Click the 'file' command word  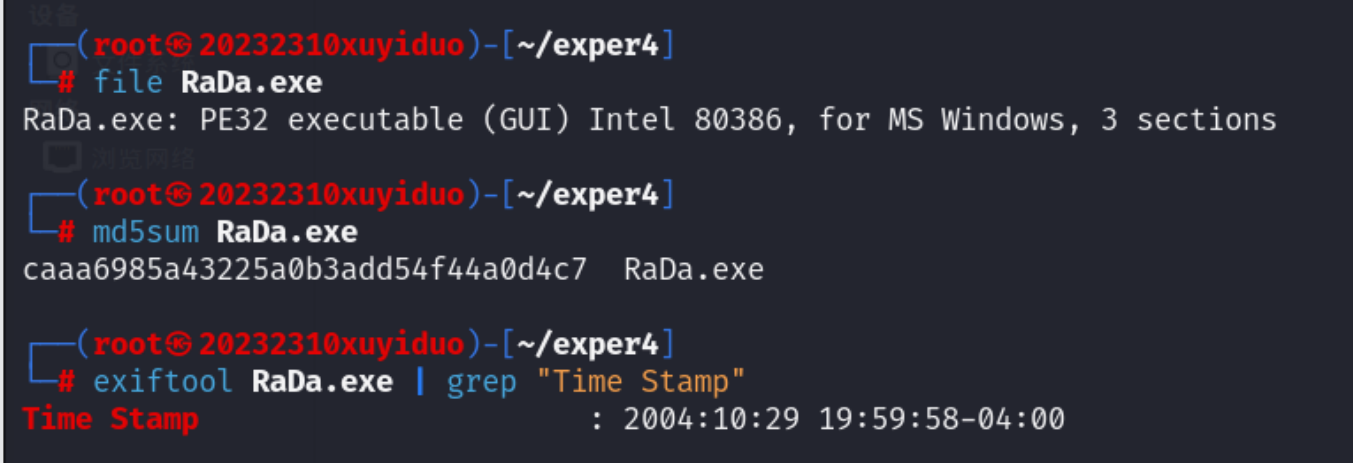tap(128, 82)
